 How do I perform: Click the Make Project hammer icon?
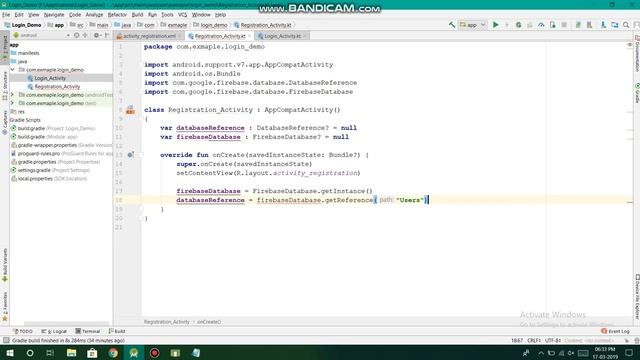tap(452, 25)
